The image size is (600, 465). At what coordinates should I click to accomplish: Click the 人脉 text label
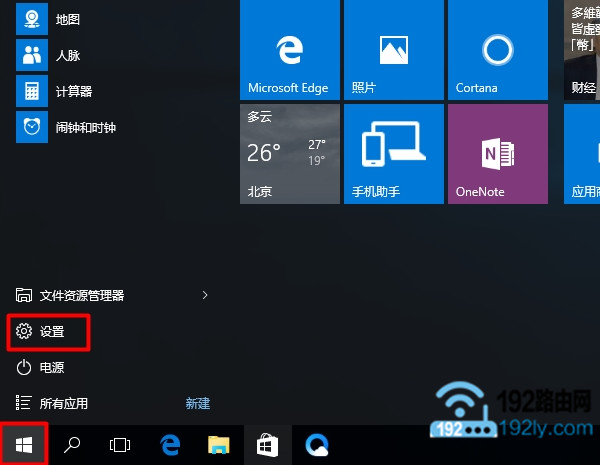click(x=68, y=55)
